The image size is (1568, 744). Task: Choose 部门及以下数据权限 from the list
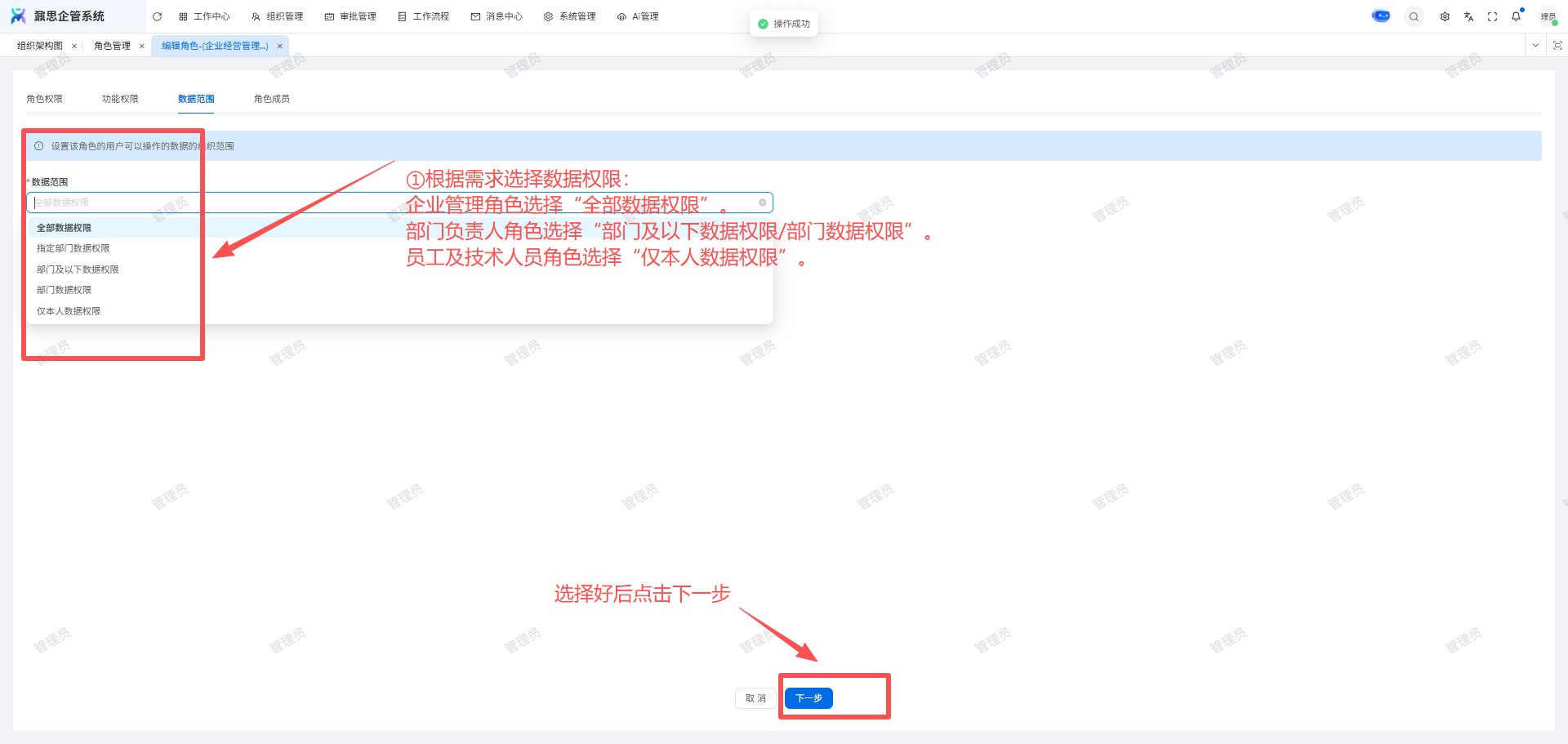[x=78, y=270]
